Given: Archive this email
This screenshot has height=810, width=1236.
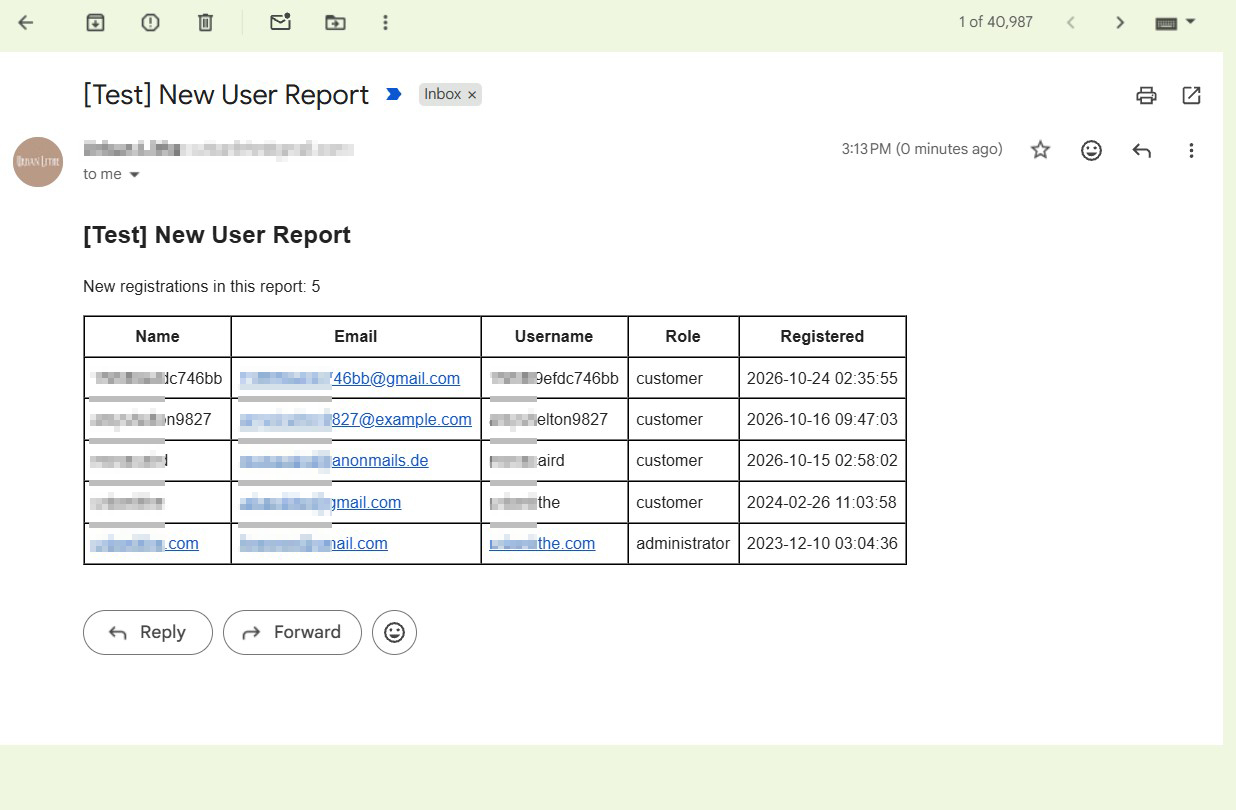Looking at the screenshot, I should click(x=95, y=22).
